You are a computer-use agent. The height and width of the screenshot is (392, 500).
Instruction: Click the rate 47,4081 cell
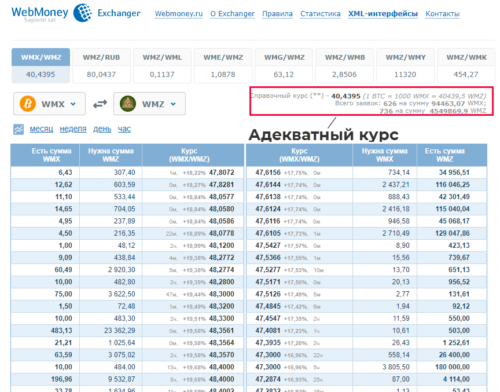point(268,330)
